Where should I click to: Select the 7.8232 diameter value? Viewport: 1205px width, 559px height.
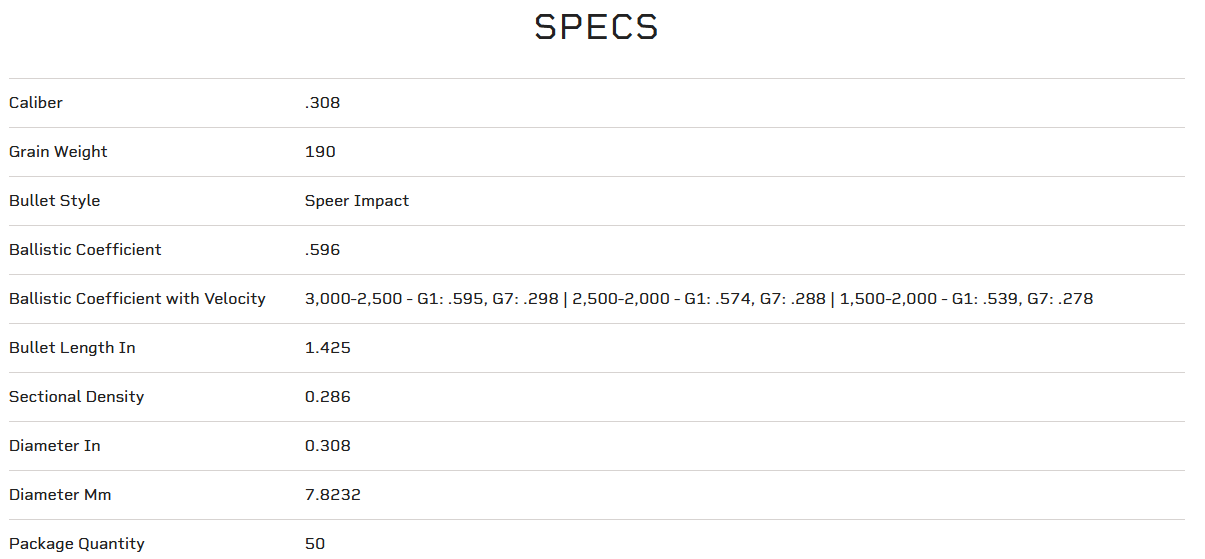point(332,495)
